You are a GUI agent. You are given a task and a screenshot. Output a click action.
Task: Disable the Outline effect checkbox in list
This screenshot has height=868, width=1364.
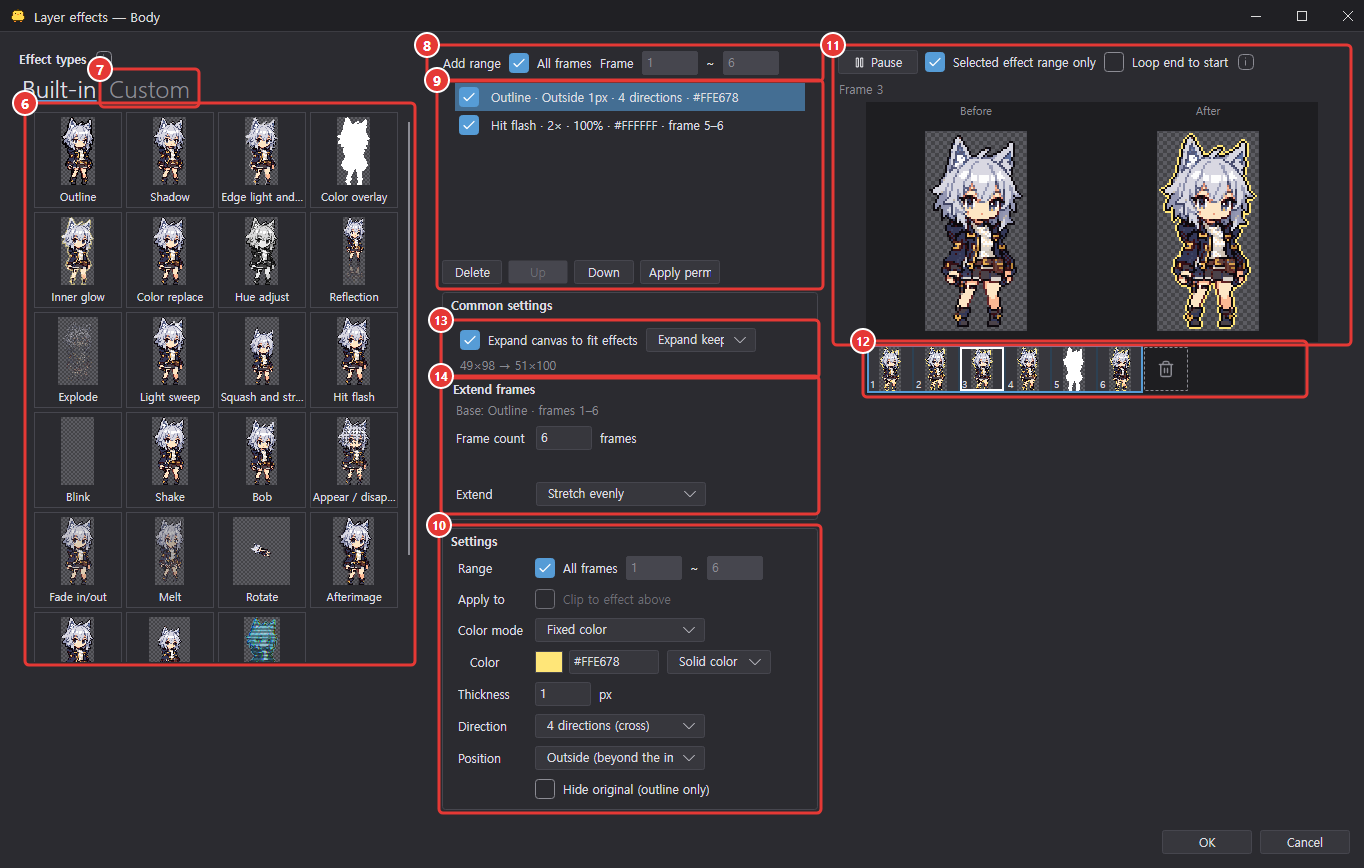point(469,97)
